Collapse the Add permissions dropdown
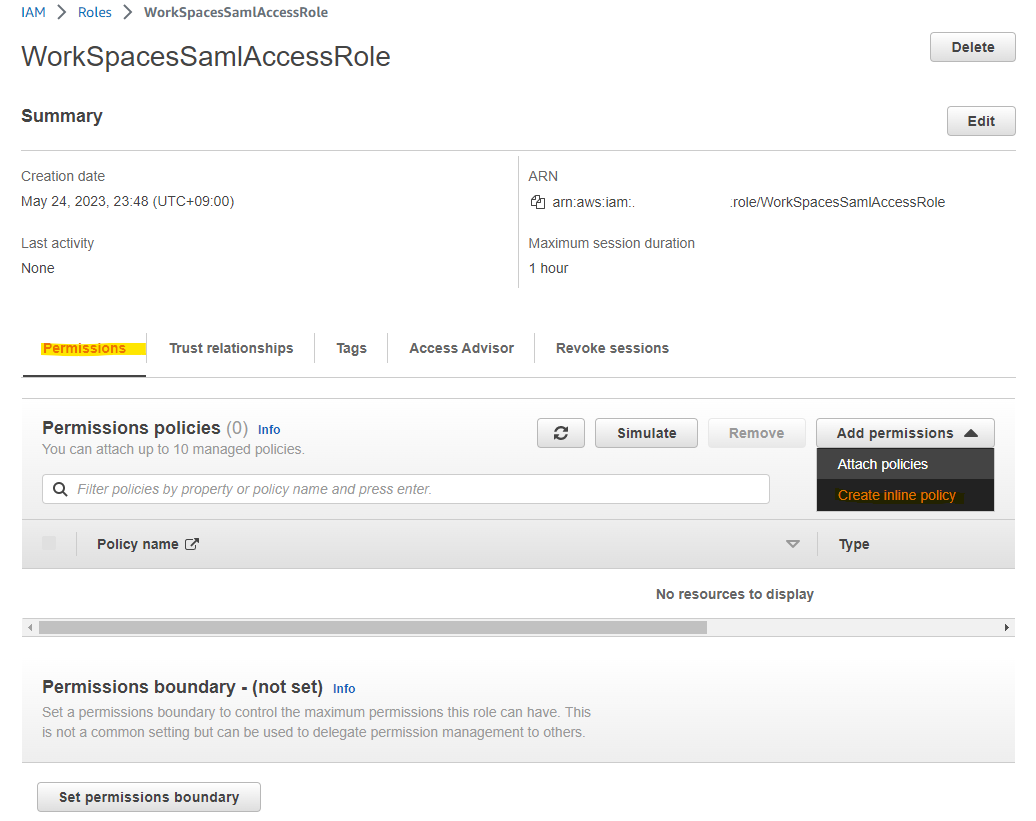1036x821 pixels. pos(904,432)
